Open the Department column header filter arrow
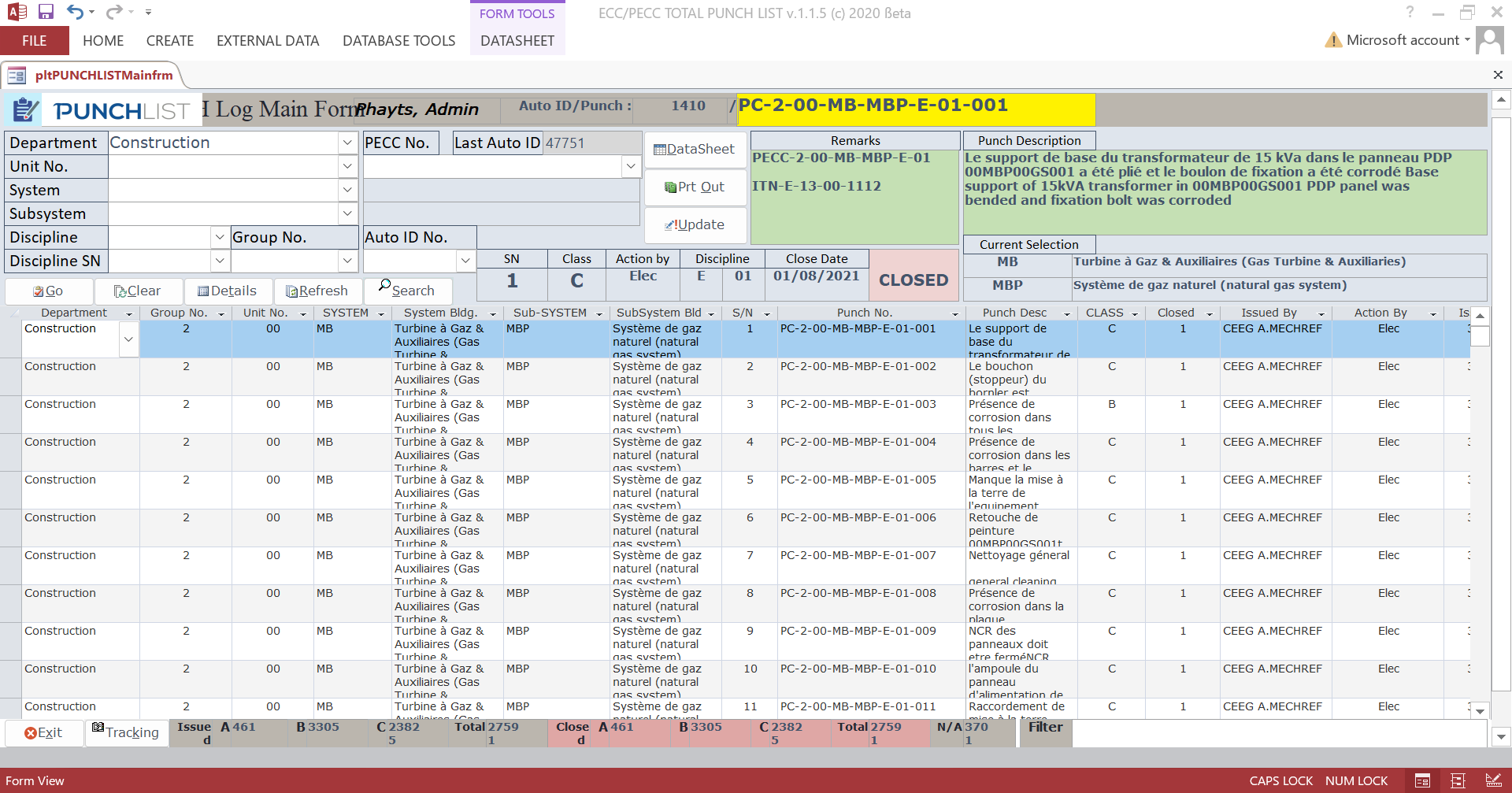The image size is (1512, 793). [x=129, y=313]
